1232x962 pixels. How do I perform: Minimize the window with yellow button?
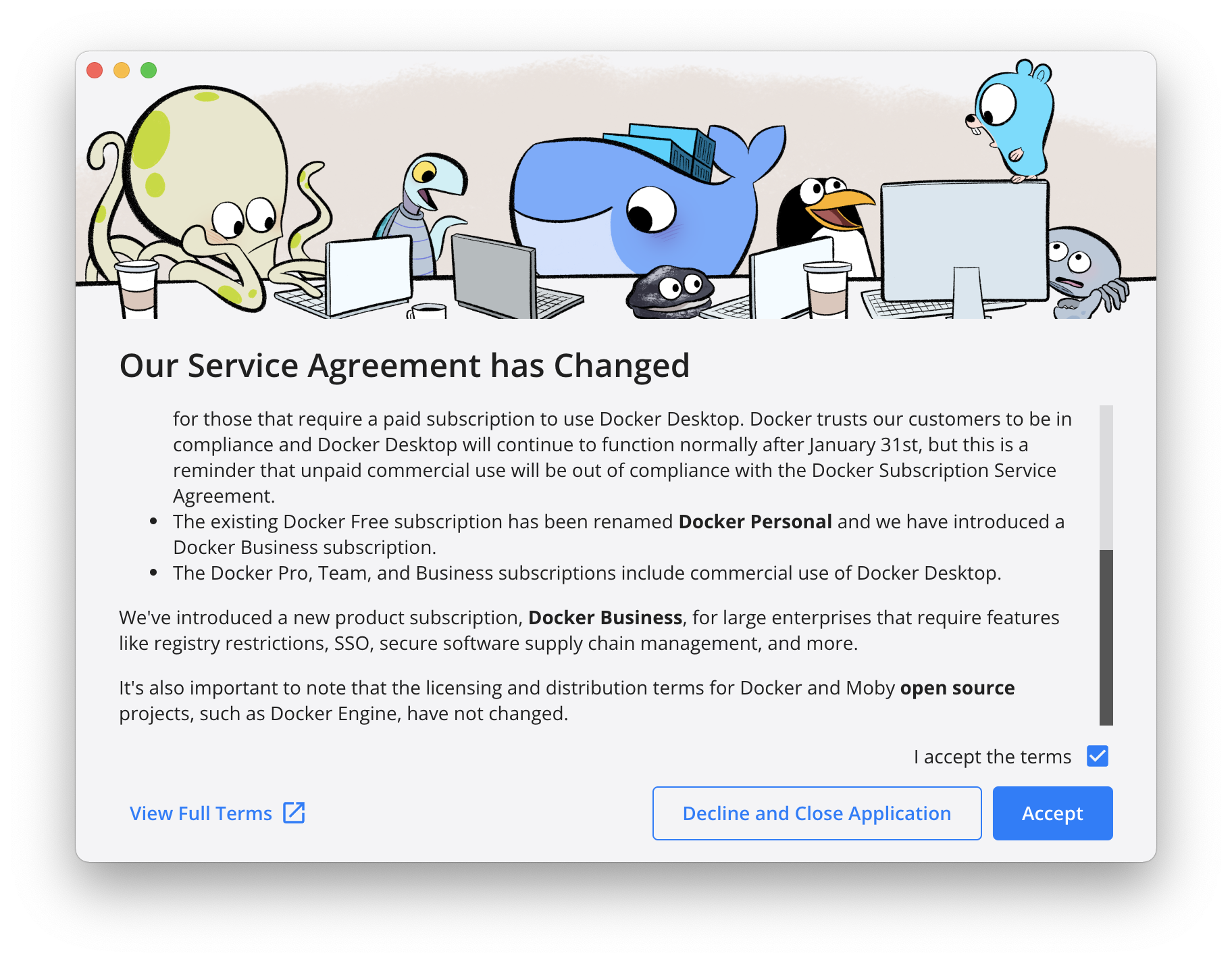coord(122,70)
